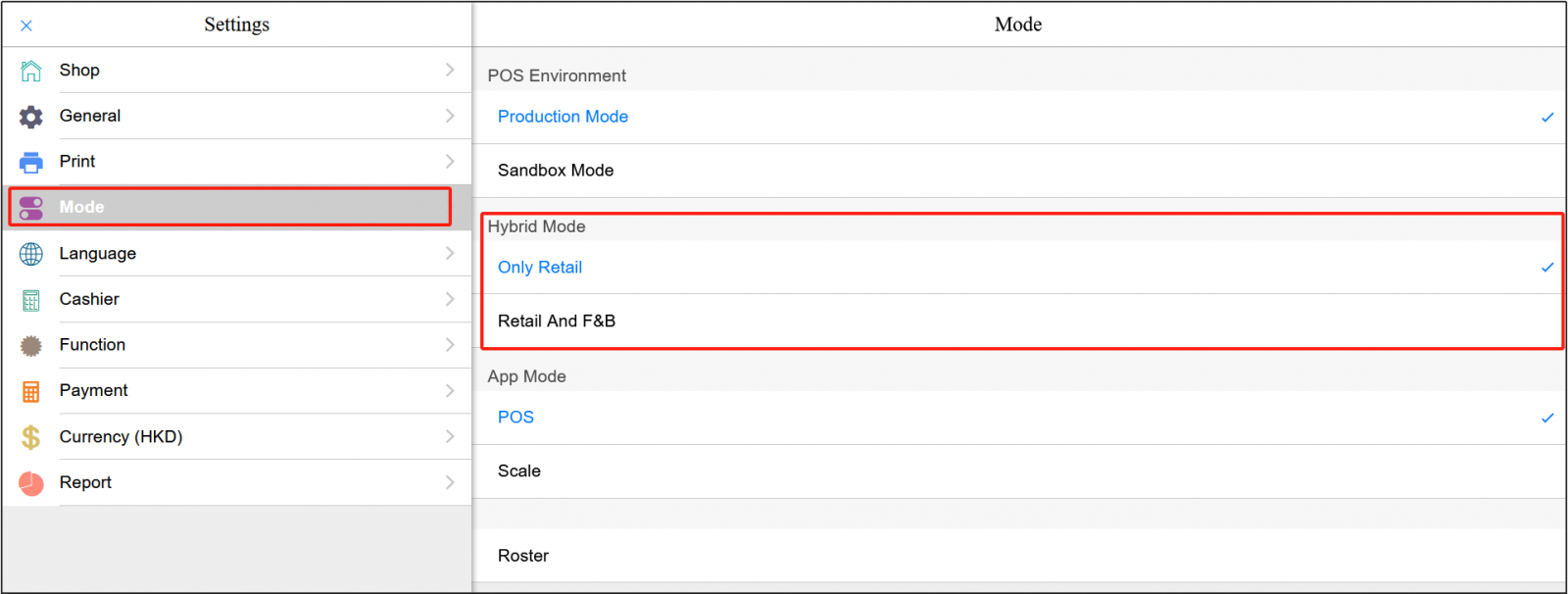Switch Hybrid Mode to Retail And F&B
Image resolution: width=1568 pixels, height=594 pixels.
point(557,321)
